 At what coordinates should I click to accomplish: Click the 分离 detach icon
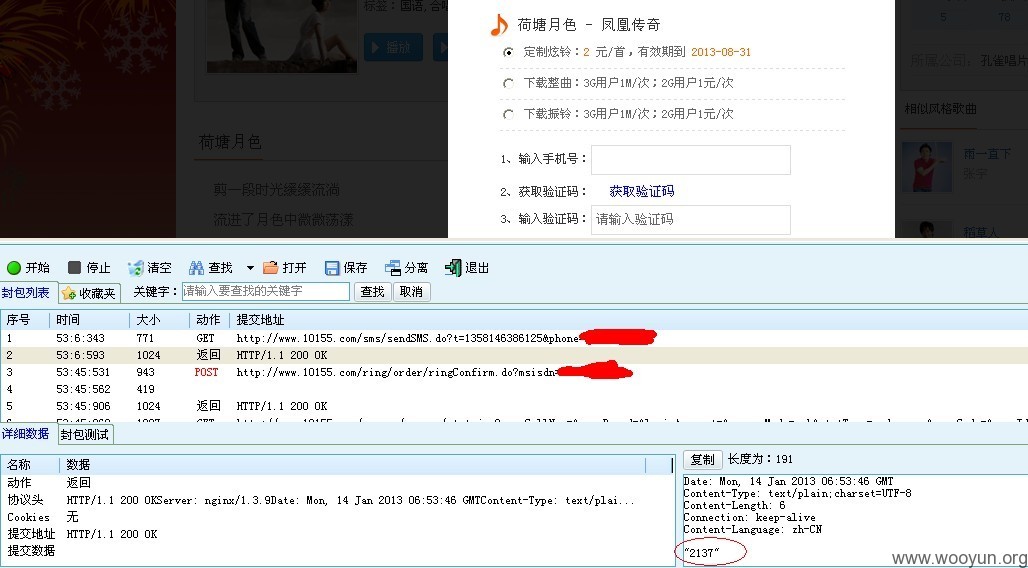click(393, 268)
